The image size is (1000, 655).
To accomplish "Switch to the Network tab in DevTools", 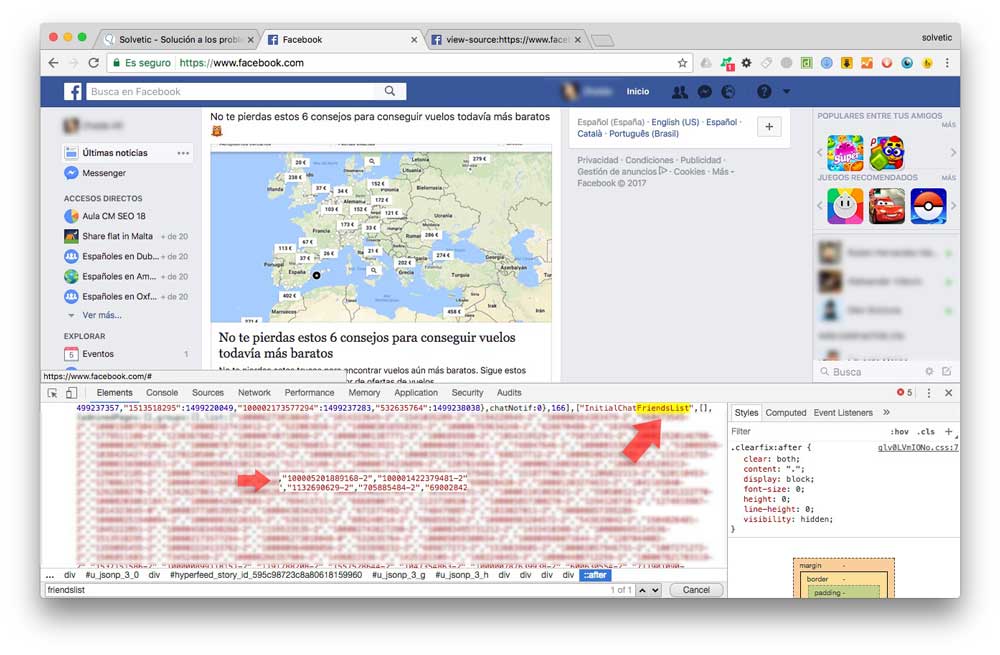I will 254,393.
